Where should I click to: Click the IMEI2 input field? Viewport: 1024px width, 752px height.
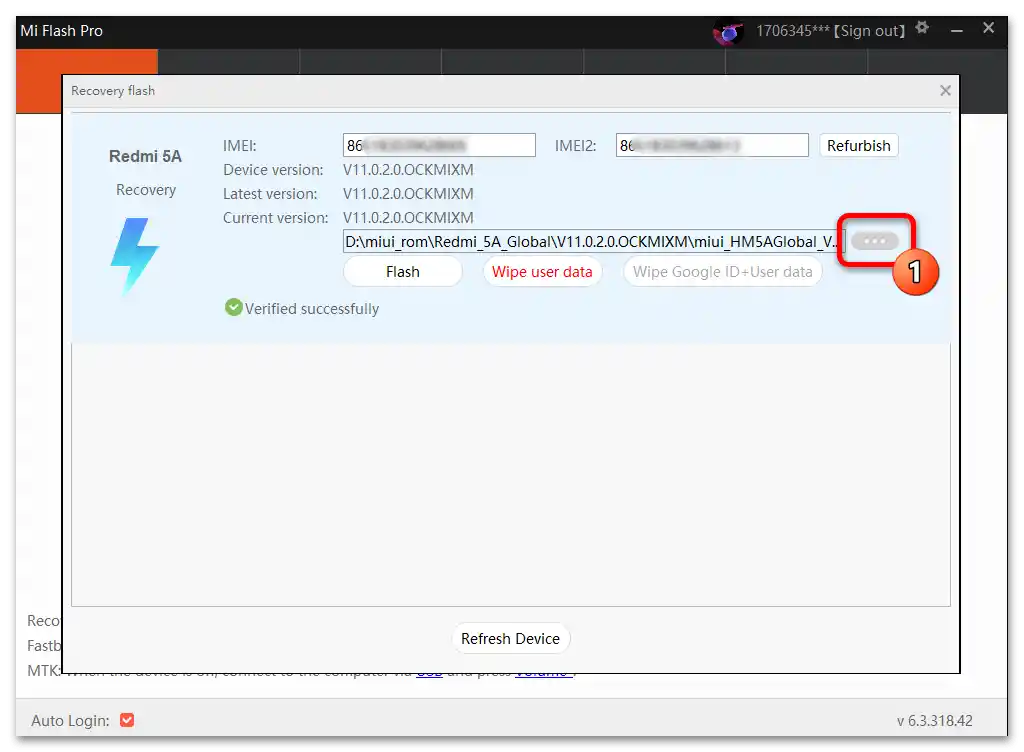712,145
